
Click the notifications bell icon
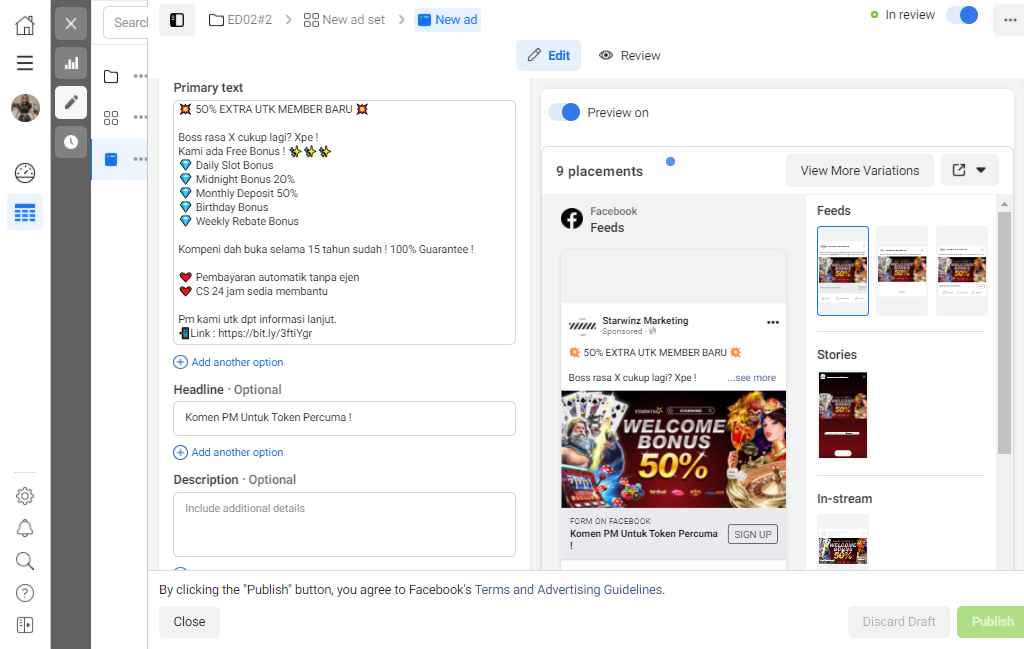point(25,528)
